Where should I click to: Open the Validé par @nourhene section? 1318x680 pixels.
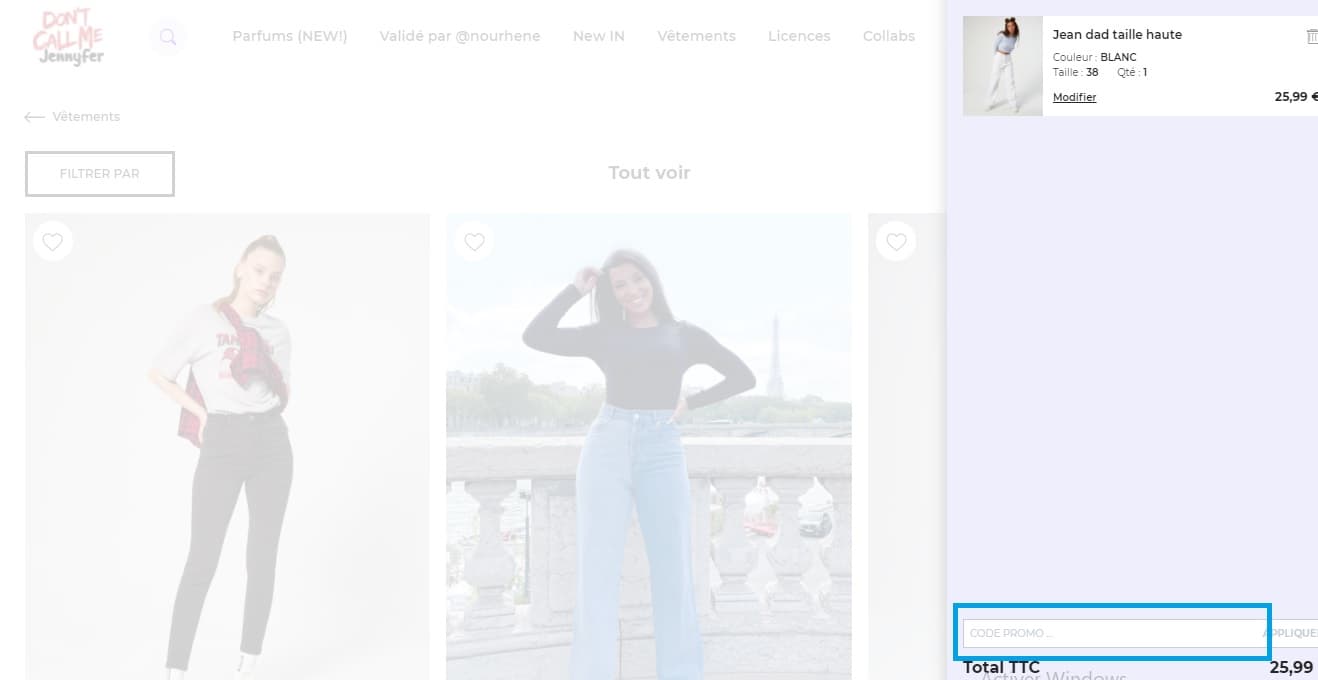(459, 36)
